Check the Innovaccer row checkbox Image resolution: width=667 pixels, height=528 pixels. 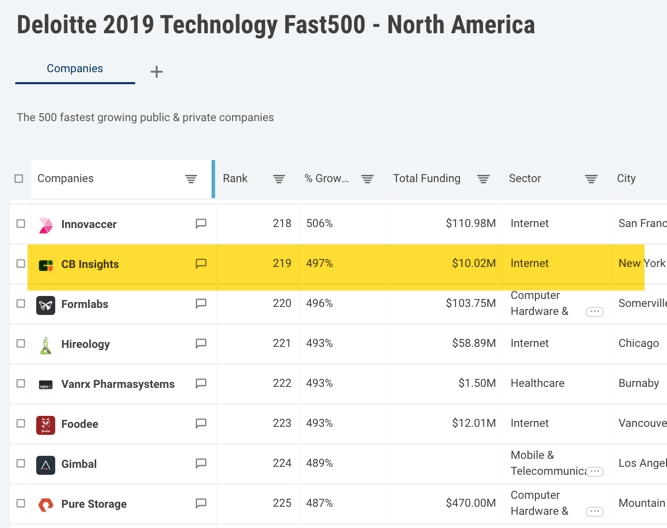pos(20,224)
